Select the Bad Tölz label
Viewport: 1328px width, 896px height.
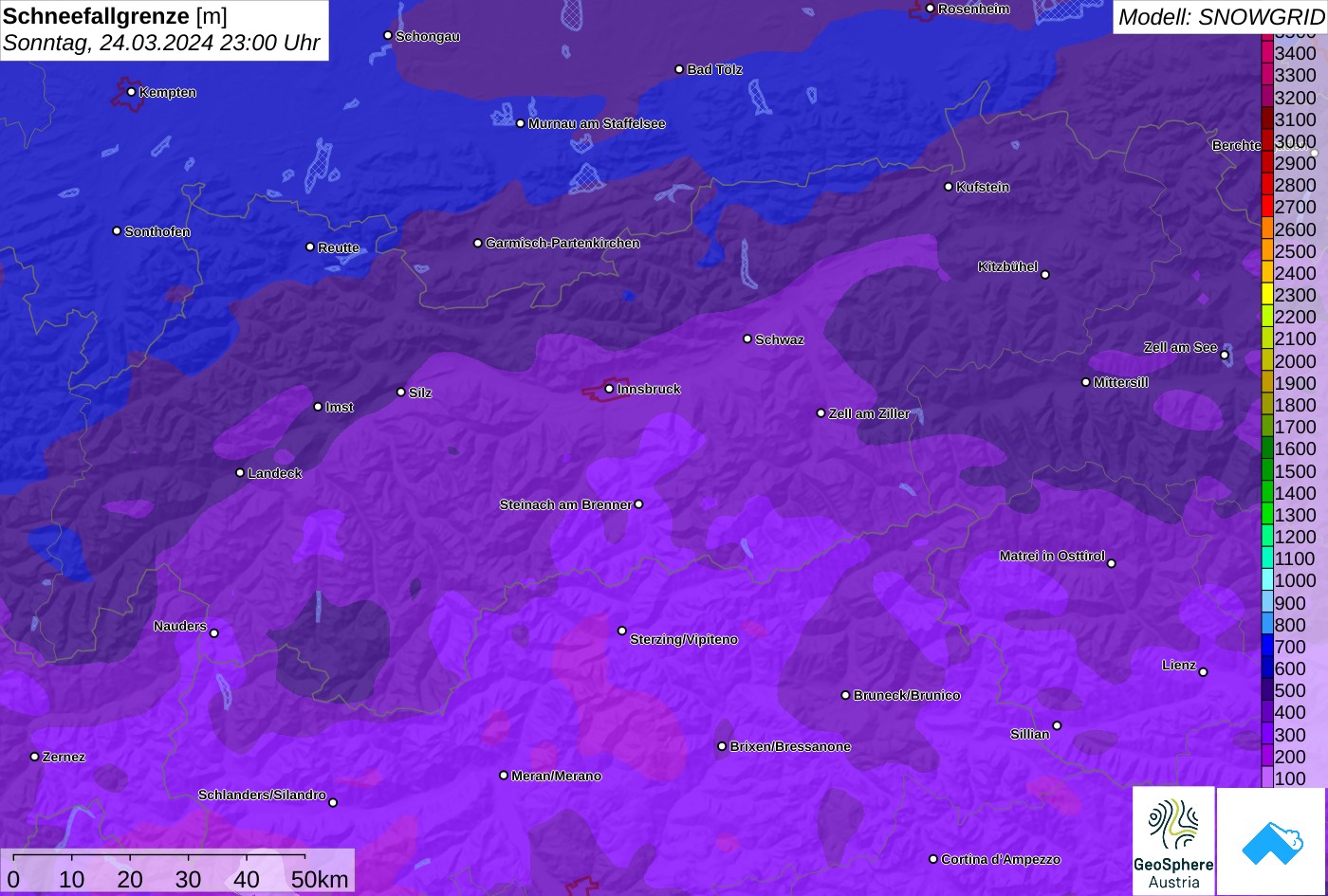tap(715, 69)
